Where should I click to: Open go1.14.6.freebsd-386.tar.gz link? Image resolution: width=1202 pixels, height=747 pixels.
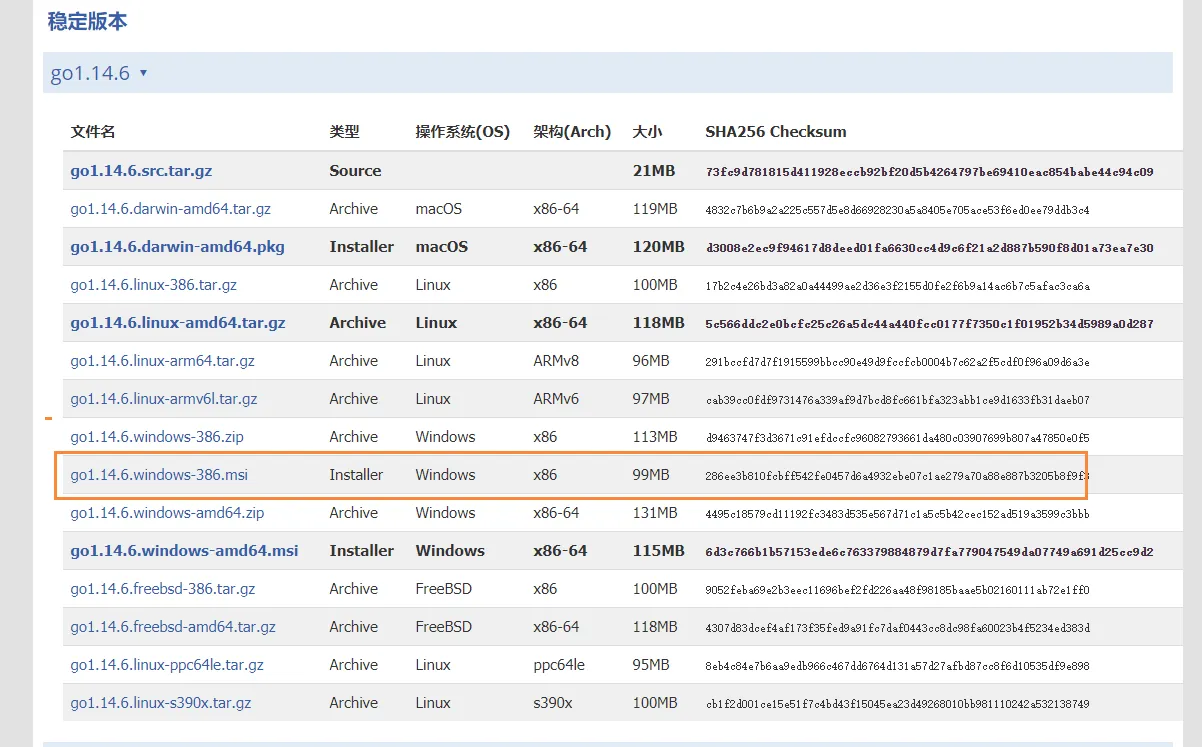coord(162,589)
